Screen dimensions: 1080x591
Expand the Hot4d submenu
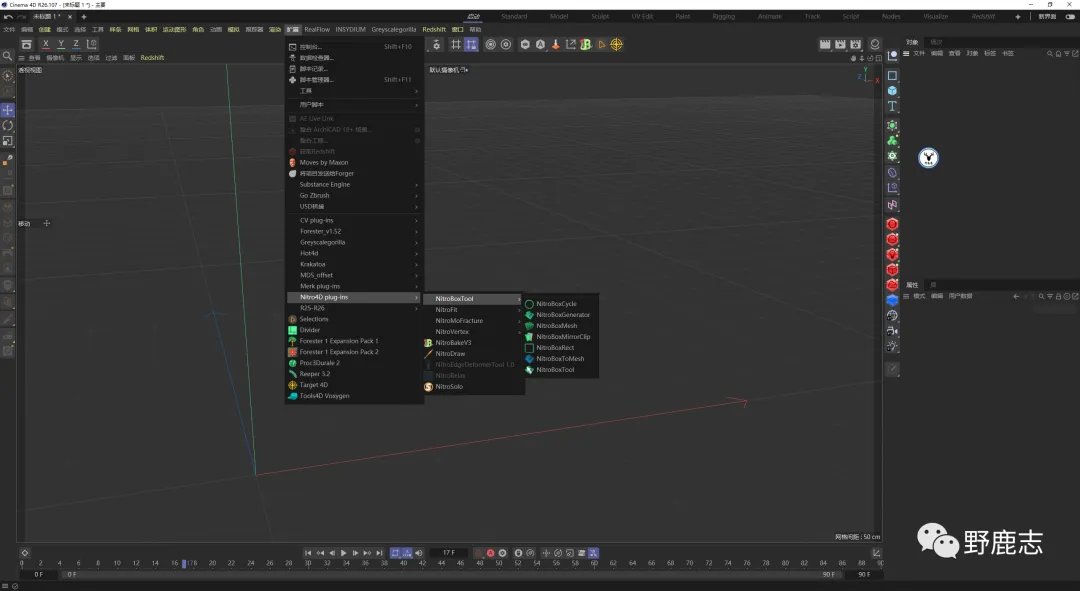pyautogui.click(x=354, y=253)
